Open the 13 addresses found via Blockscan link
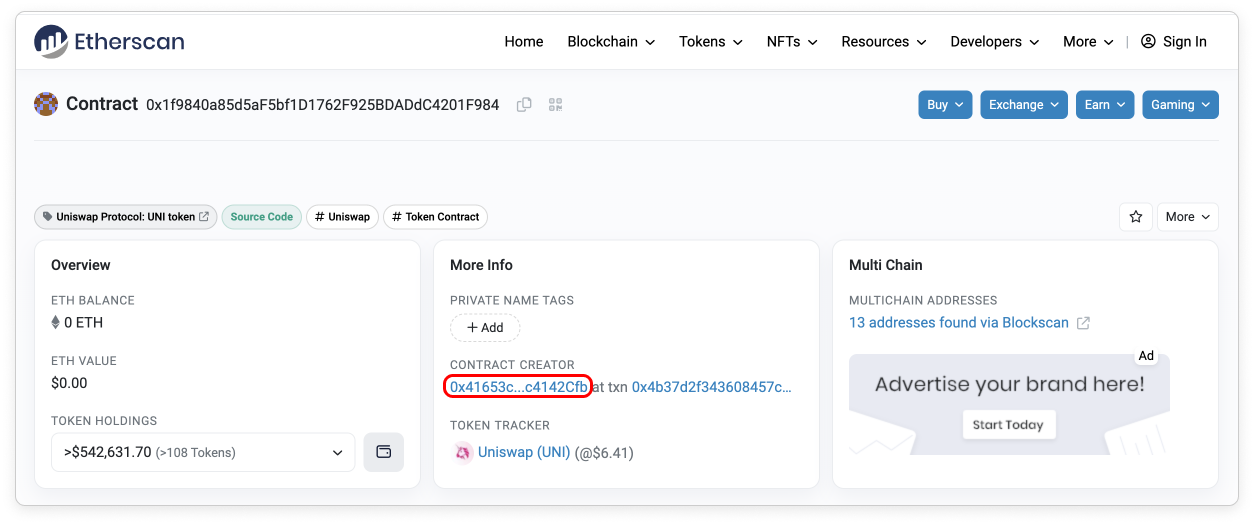 click(958, 323)
